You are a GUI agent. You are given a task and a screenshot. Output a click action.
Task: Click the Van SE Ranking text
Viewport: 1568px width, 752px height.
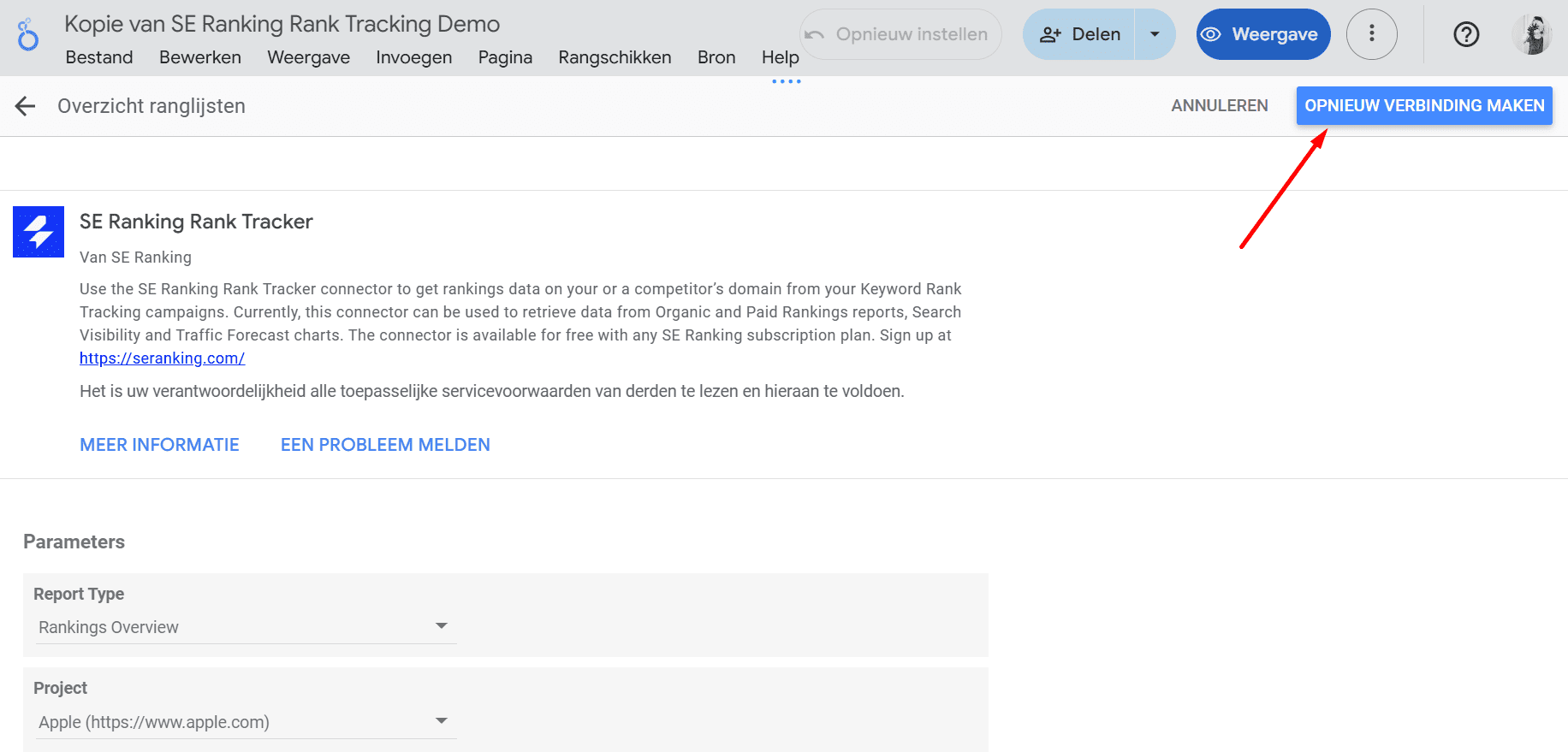(135, 258)
